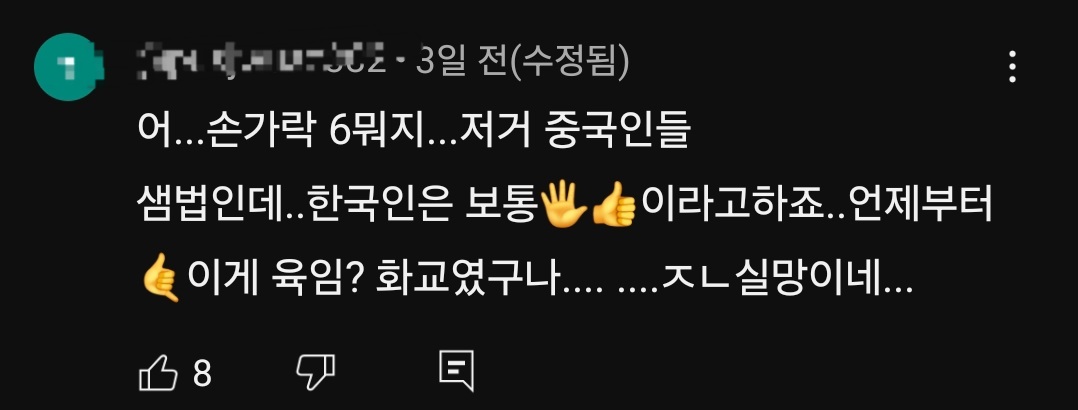Select the raised hand emoji in comment
Screen dimensions: 1078x410
coord(563,206)
